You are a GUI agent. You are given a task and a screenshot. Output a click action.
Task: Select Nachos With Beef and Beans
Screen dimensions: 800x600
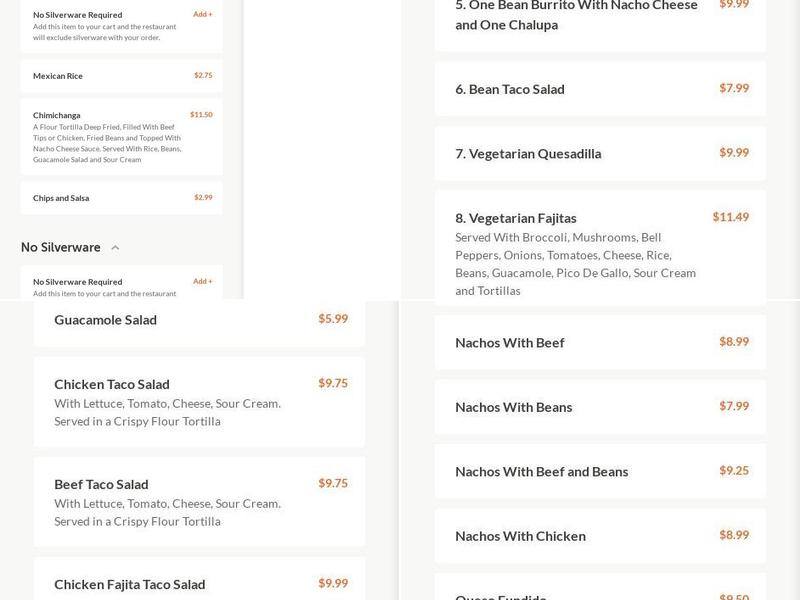click(600, 471)
